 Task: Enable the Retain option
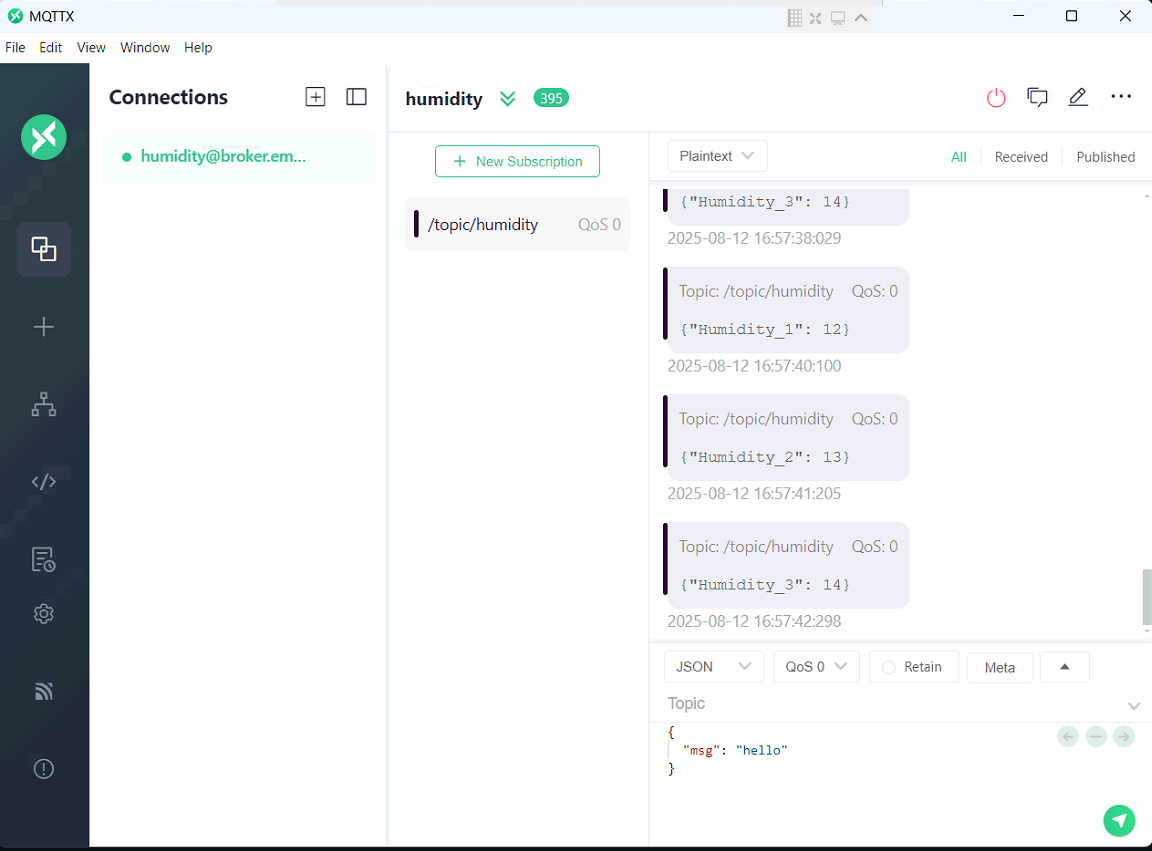click(913, 667)
